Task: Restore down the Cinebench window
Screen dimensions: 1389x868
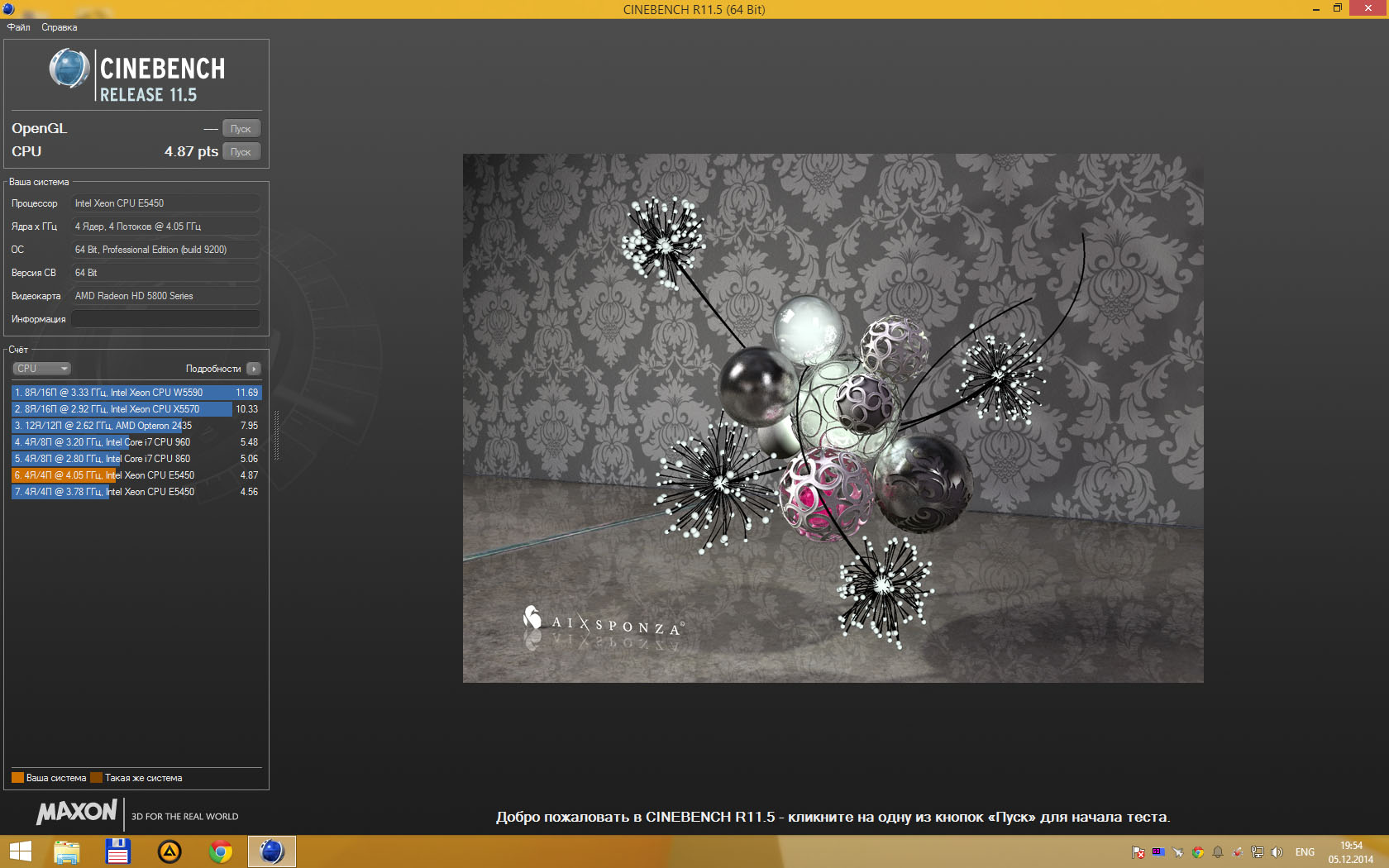Action: point(1337,8)
